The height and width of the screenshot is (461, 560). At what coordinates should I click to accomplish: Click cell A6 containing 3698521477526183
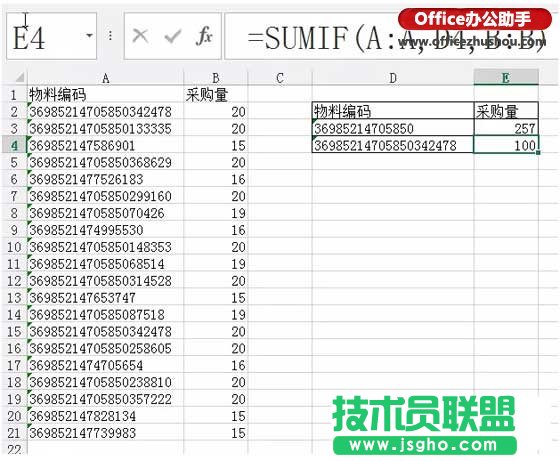(x=105, y=179)
